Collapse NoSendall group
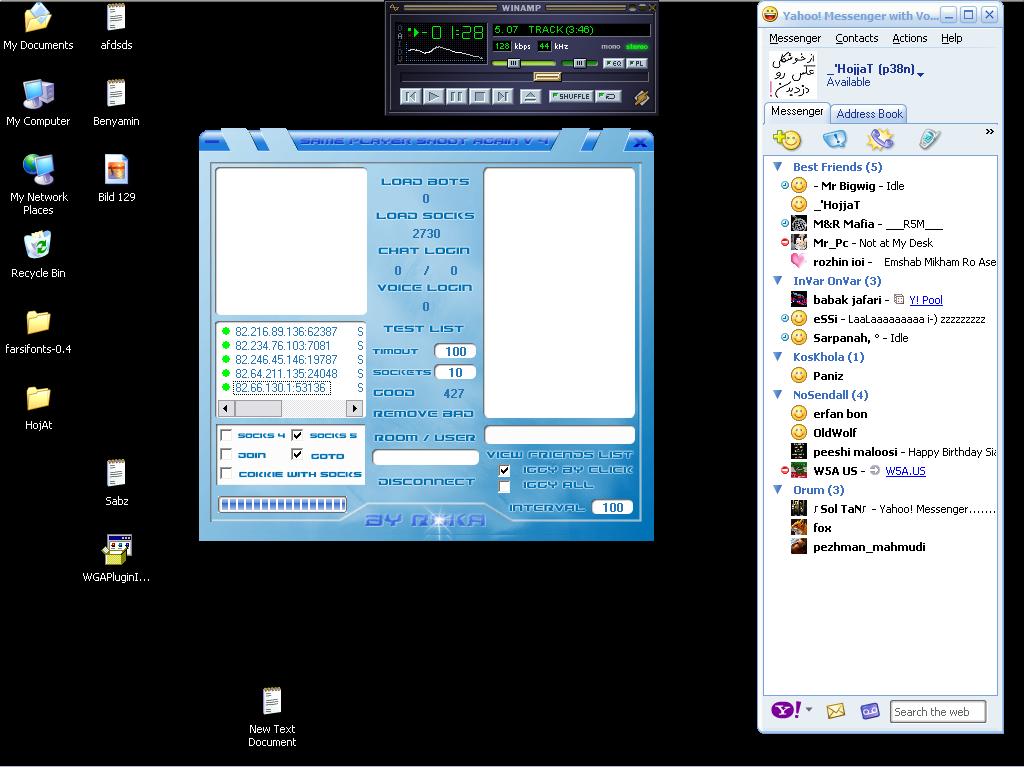Image resolution: width=1024 pixels, height=768 pixels. tap(778, 394)
